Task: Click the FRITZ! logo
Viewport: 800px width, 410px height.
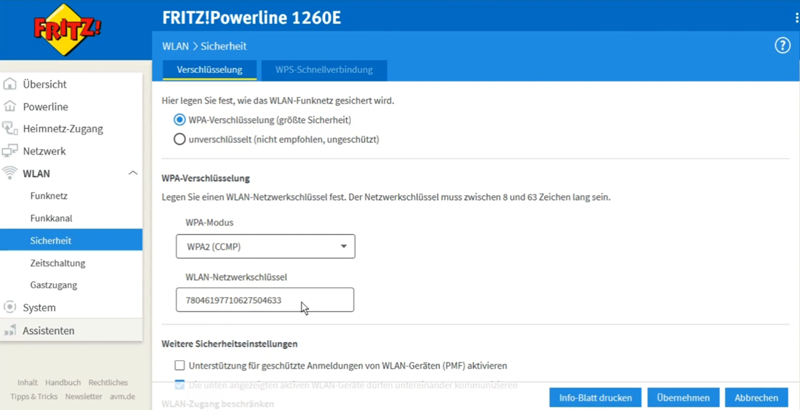Action: (x=67, y=29)
